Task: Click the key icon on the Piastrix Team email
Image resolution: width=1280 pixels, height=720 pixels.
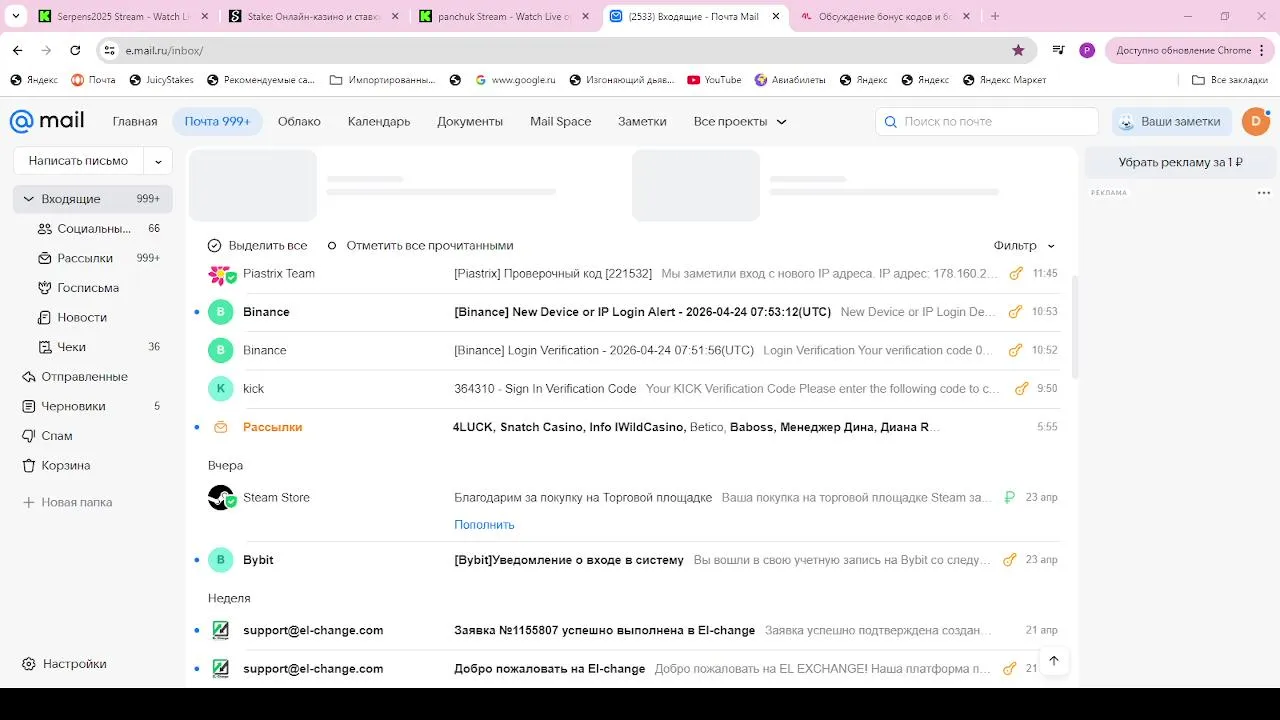Action: click(x=1016, y=273)
